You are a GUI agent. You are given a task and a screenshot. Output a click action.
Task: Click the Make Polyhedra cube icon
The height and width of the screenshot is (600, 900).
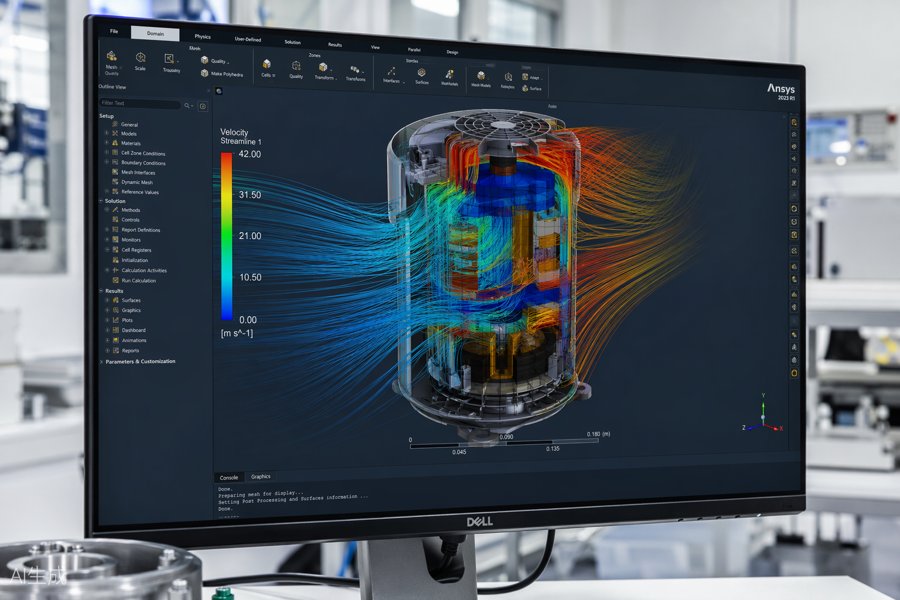click(204, 73)
